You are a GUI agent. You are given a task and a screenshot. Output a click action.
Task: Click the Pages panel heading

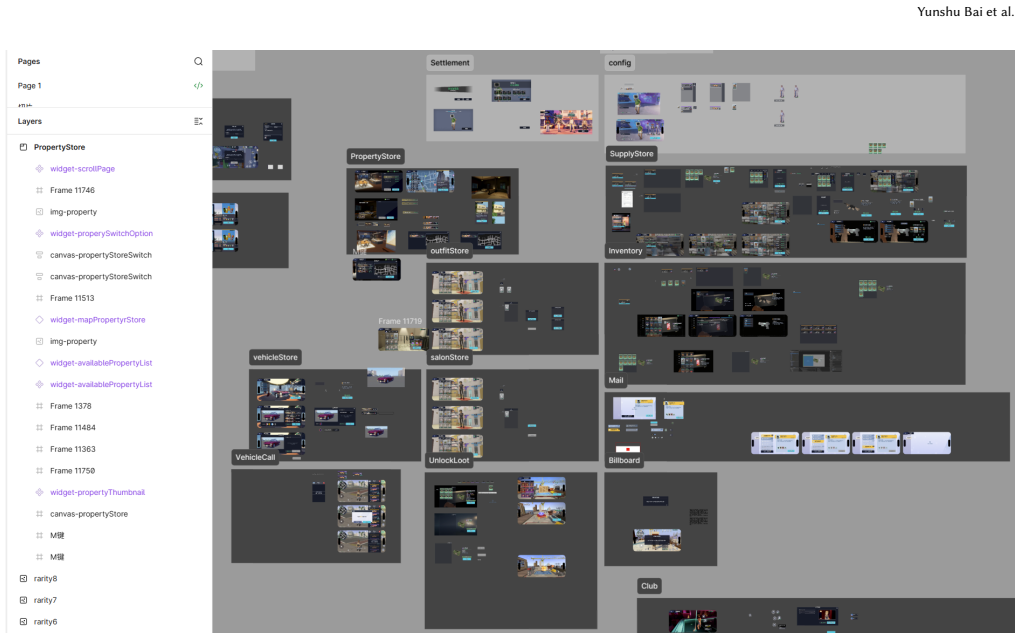(x=29, y=61)
